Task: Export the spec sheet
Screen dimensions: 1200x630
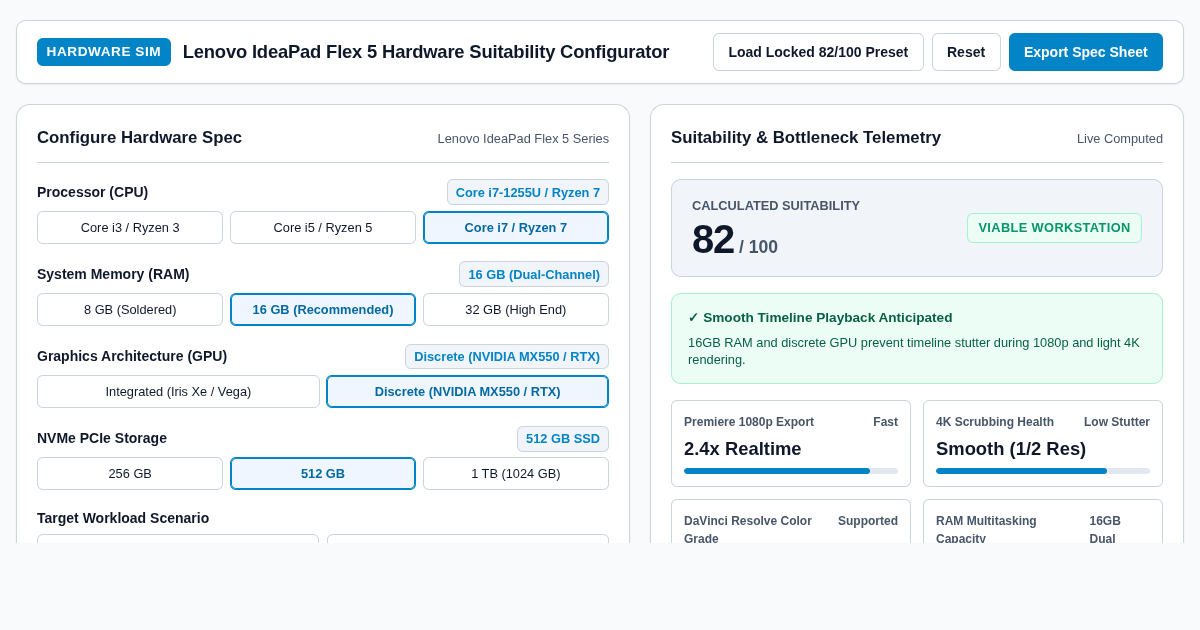Action: click(1086, 52)
